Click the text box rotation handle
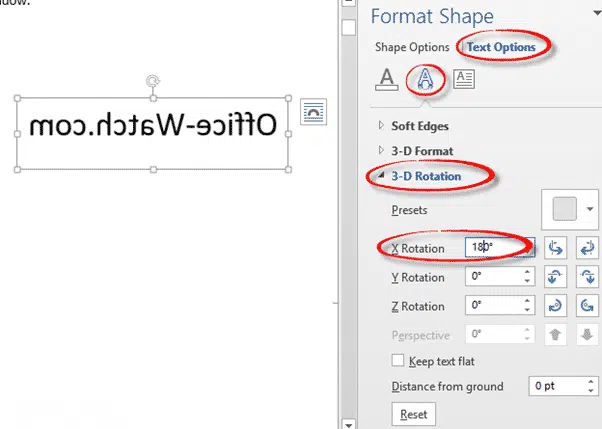602x429 pixels. 153,81
